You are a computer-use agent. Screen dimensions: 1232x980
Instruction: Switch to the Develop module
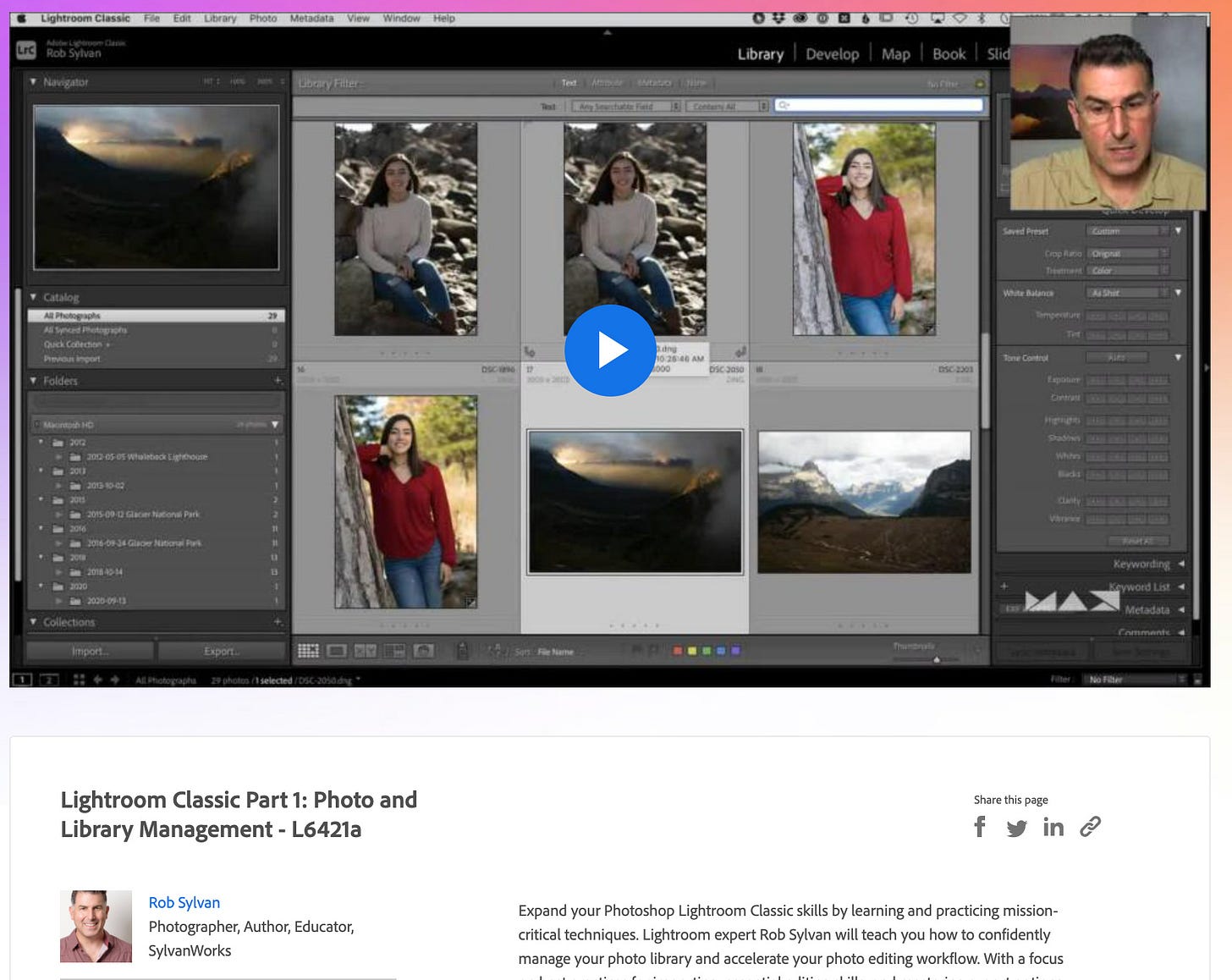[x=832, y=54]
